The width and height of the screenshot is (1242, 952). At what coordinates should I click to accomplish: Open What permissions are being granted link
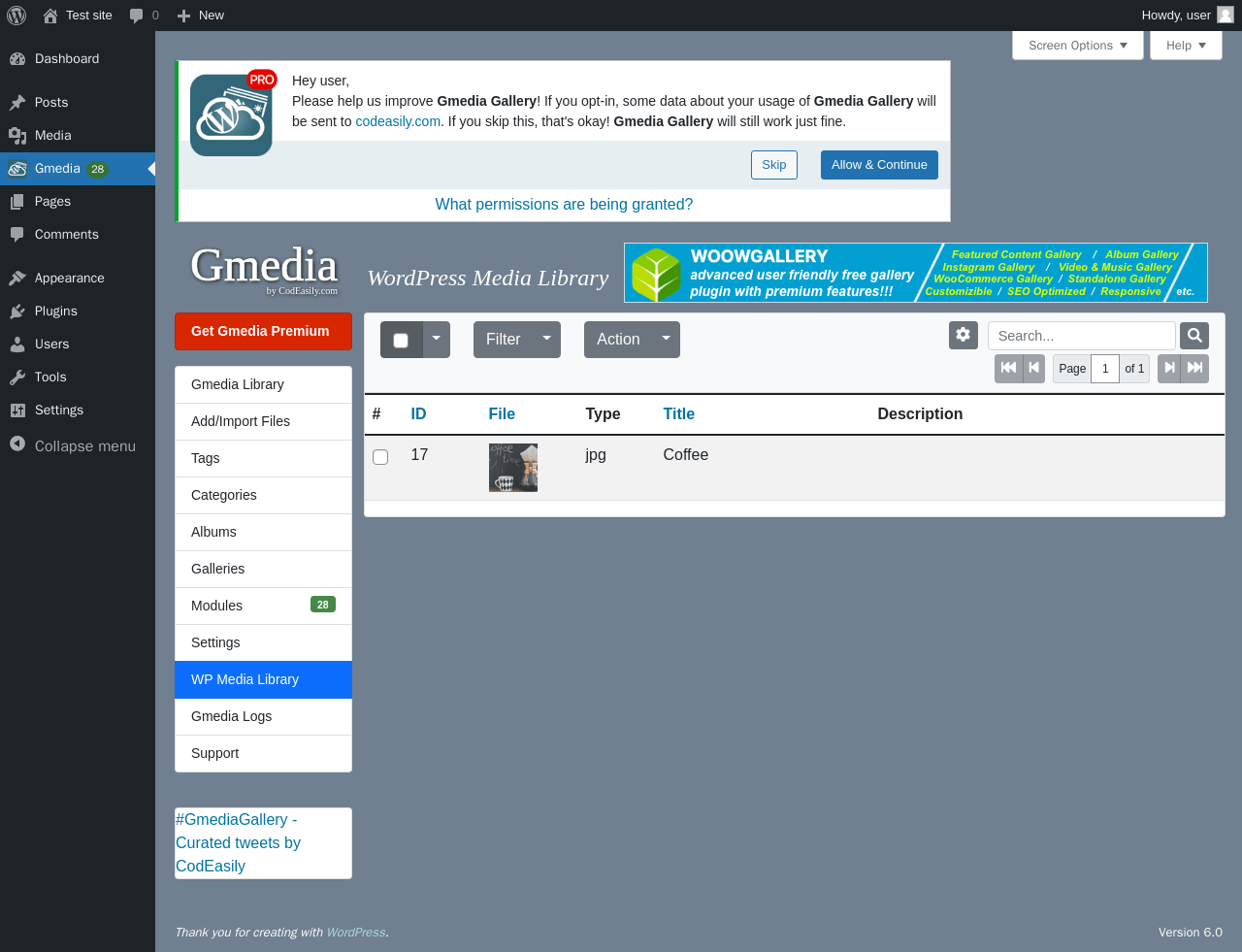[x=564, y=205]
